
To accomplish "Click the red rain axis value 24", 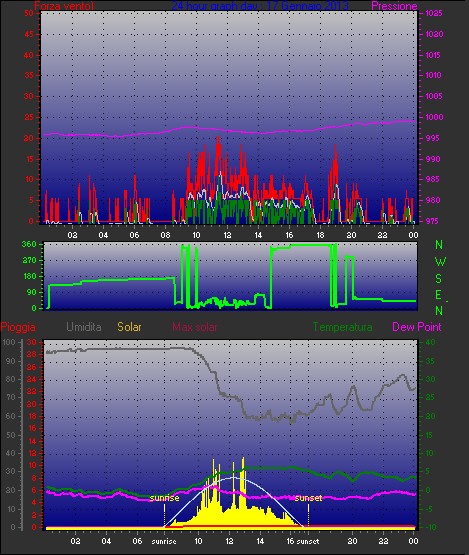I will tap(32, 379).
